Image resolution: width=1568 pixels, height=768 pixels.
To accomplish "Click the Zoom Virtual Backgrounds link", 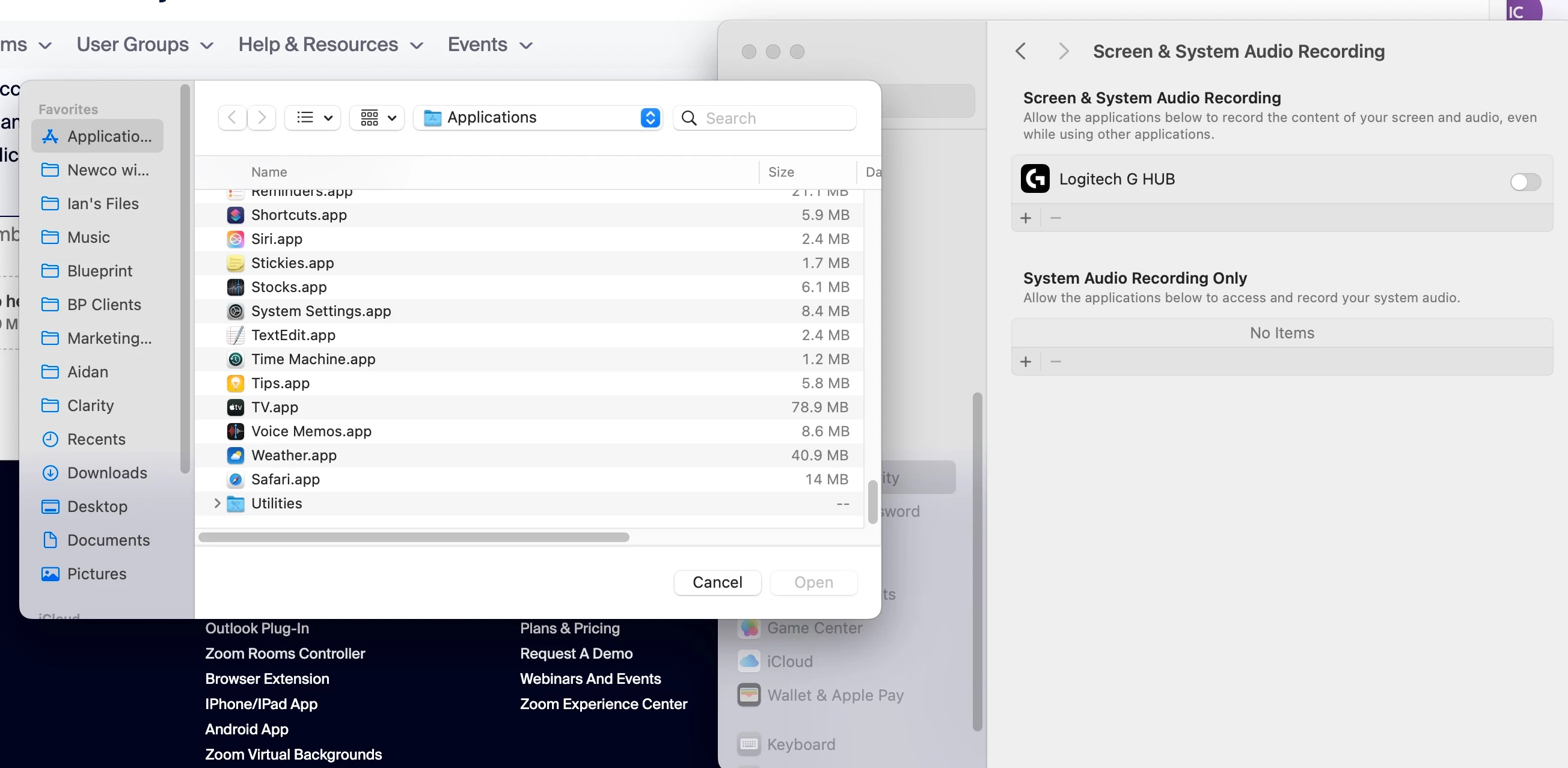I will click(x=293, y=755).
